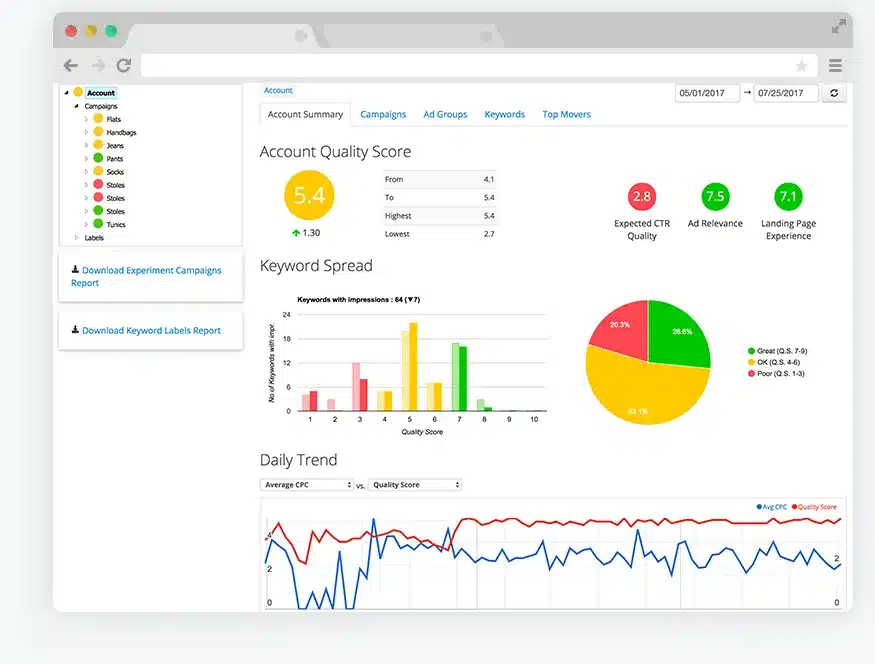This screenshot has width=875, height=664.
Task: Click the yellow 5.4 account score badge
Action: tap(310, 196)
